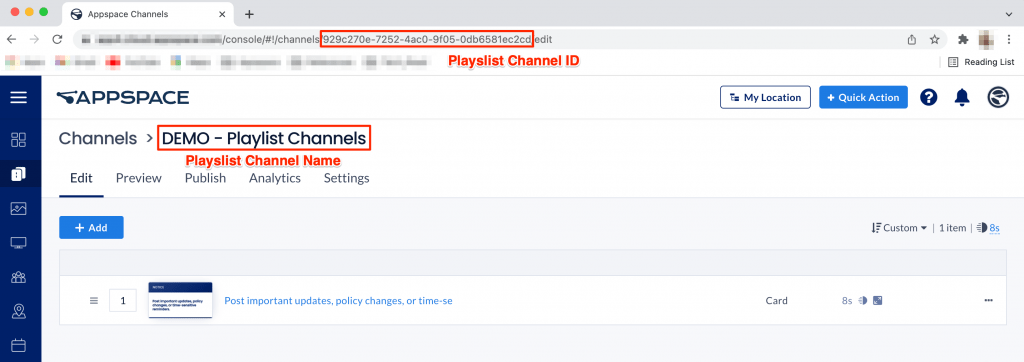Screen dimensions: 1024x362
Task: Switch to the Preview tab
Action: pos(138,178)
